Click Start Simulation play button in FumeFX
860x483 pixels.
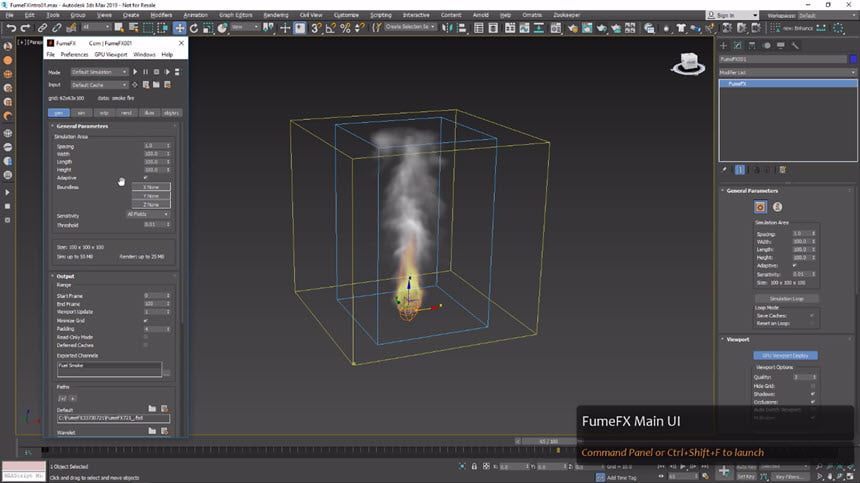135,72
